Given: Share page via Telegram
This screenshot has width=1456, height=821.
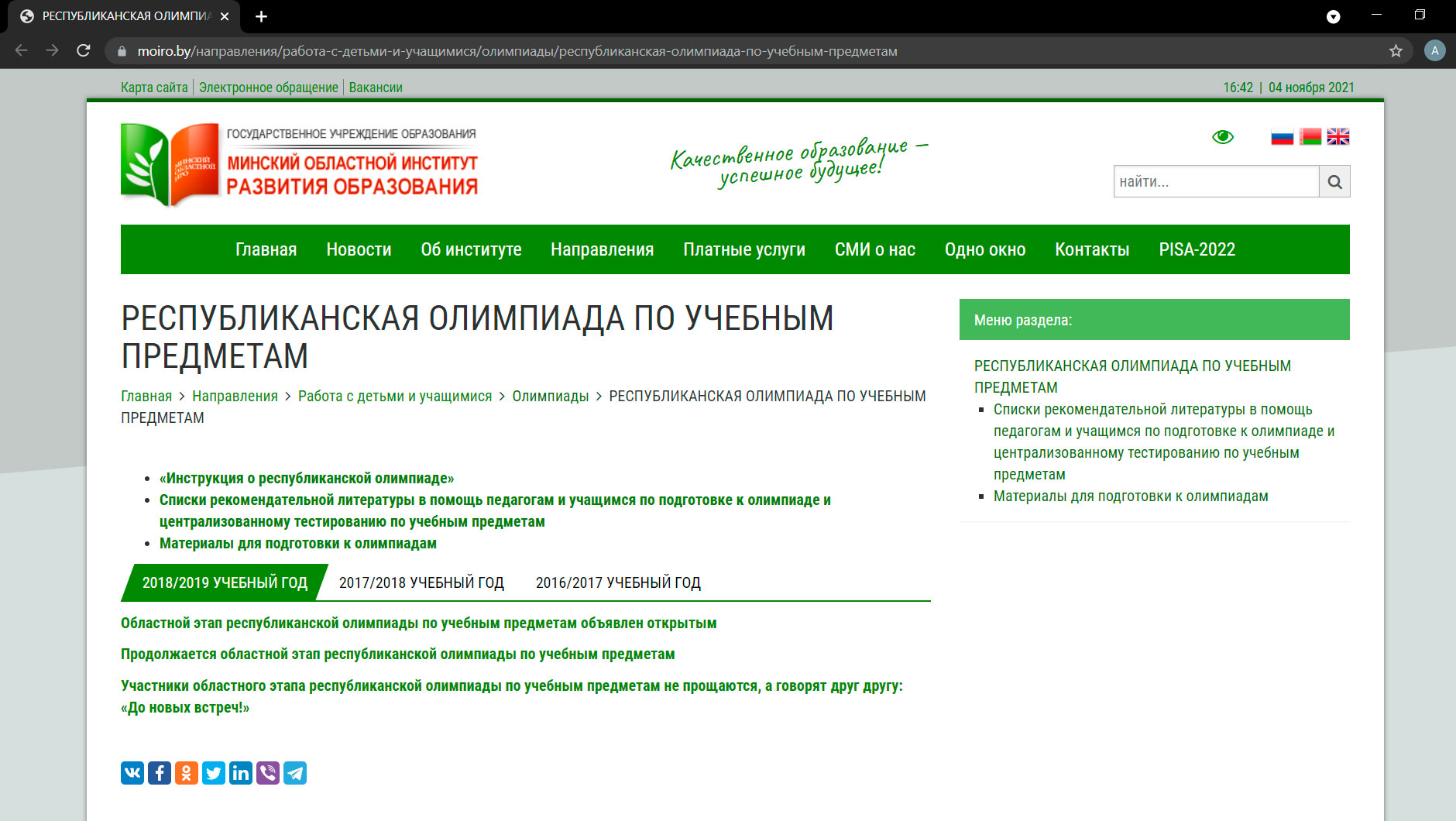Looking at the screenshot, I should click(x=295, y=773).
